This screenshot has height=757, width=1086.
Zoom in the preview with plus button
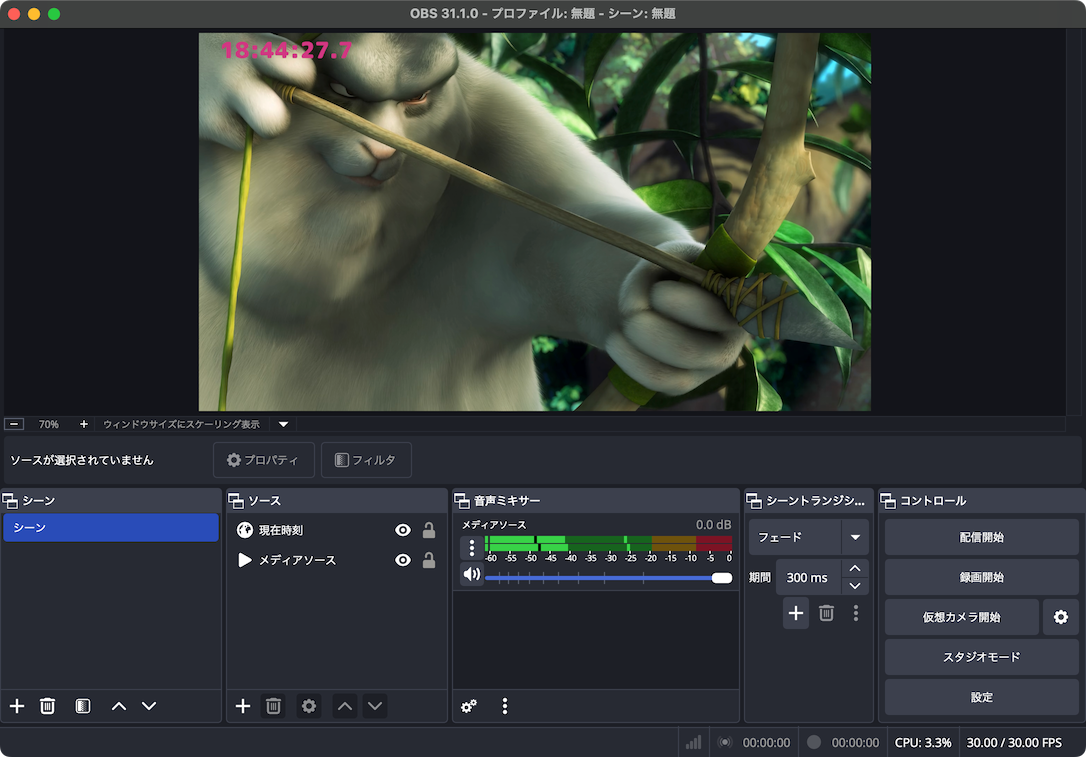83,424
